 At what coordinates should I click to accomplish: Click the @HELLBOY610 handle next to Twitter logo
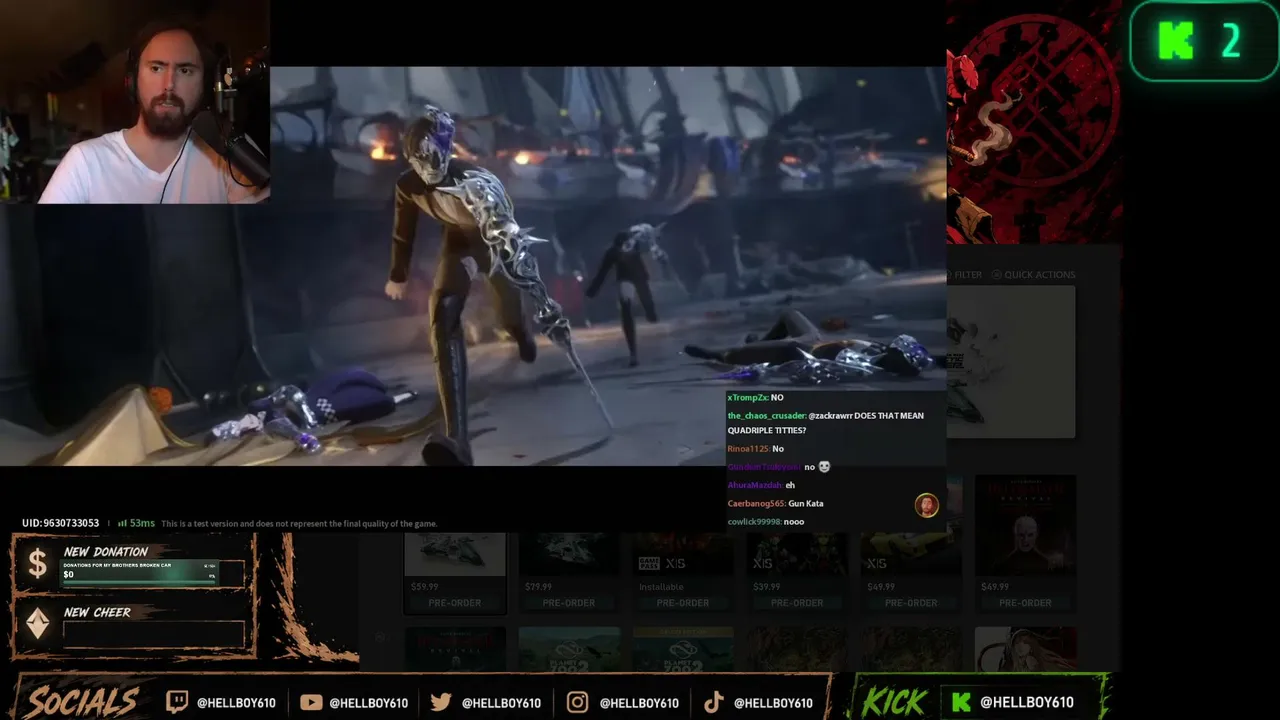(x=501, y=703)
